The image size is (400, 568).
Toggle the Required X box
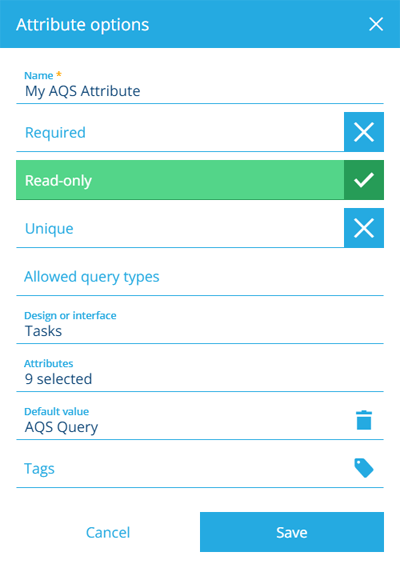point(364,132)
